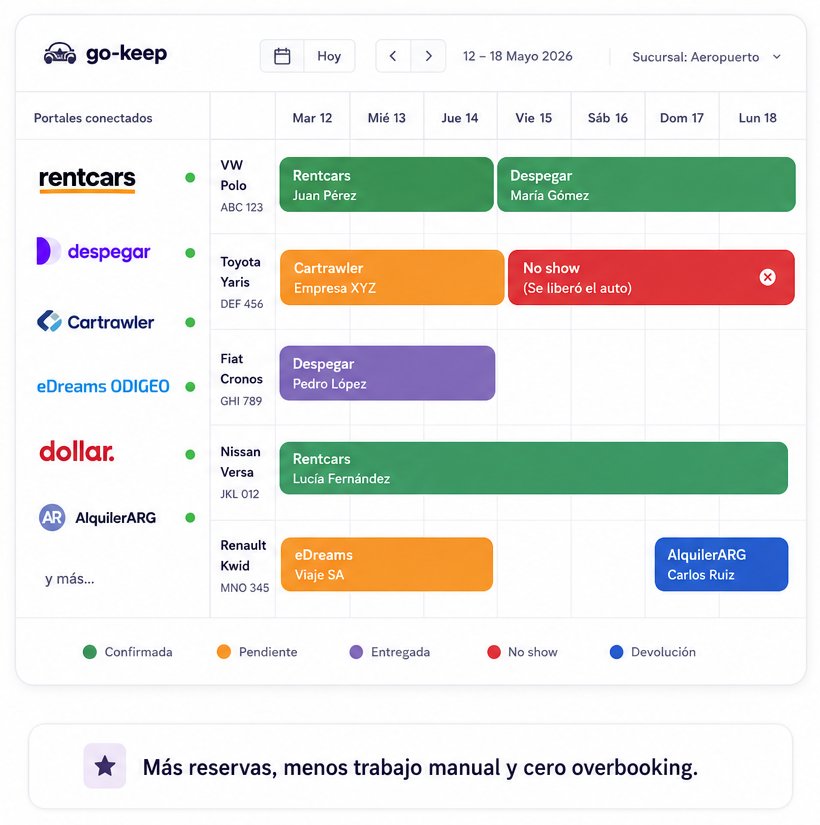
Task: Open the calendar date picker icon
Action: pyautogui.click(x=282, y=56)
